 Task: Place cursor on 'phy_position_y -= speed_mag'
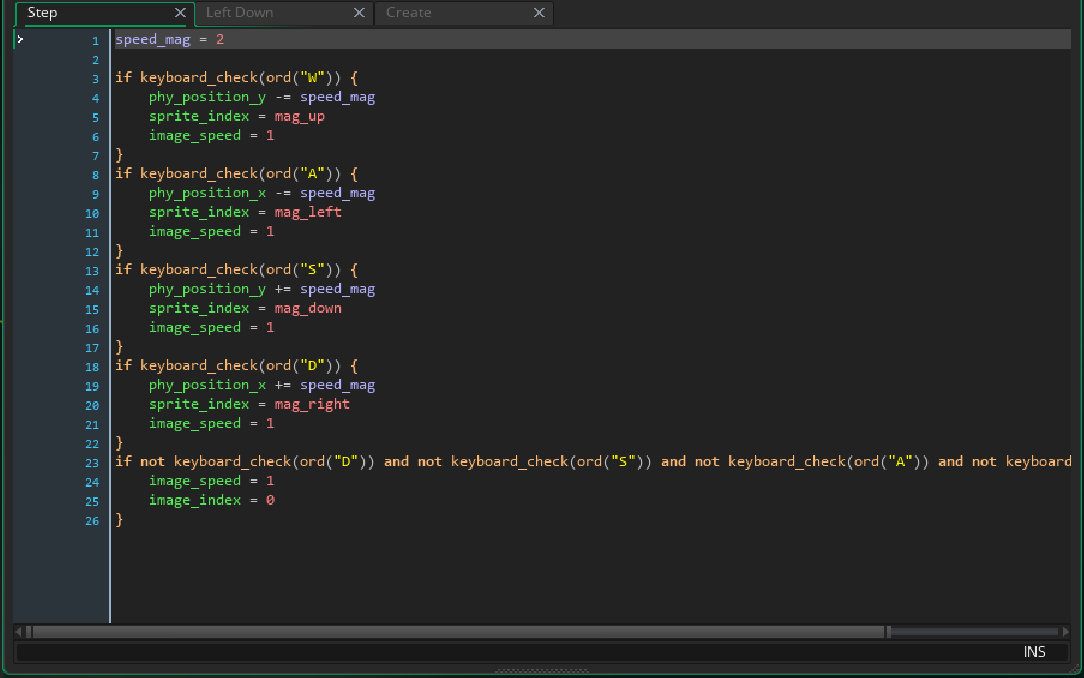[262, 97]
